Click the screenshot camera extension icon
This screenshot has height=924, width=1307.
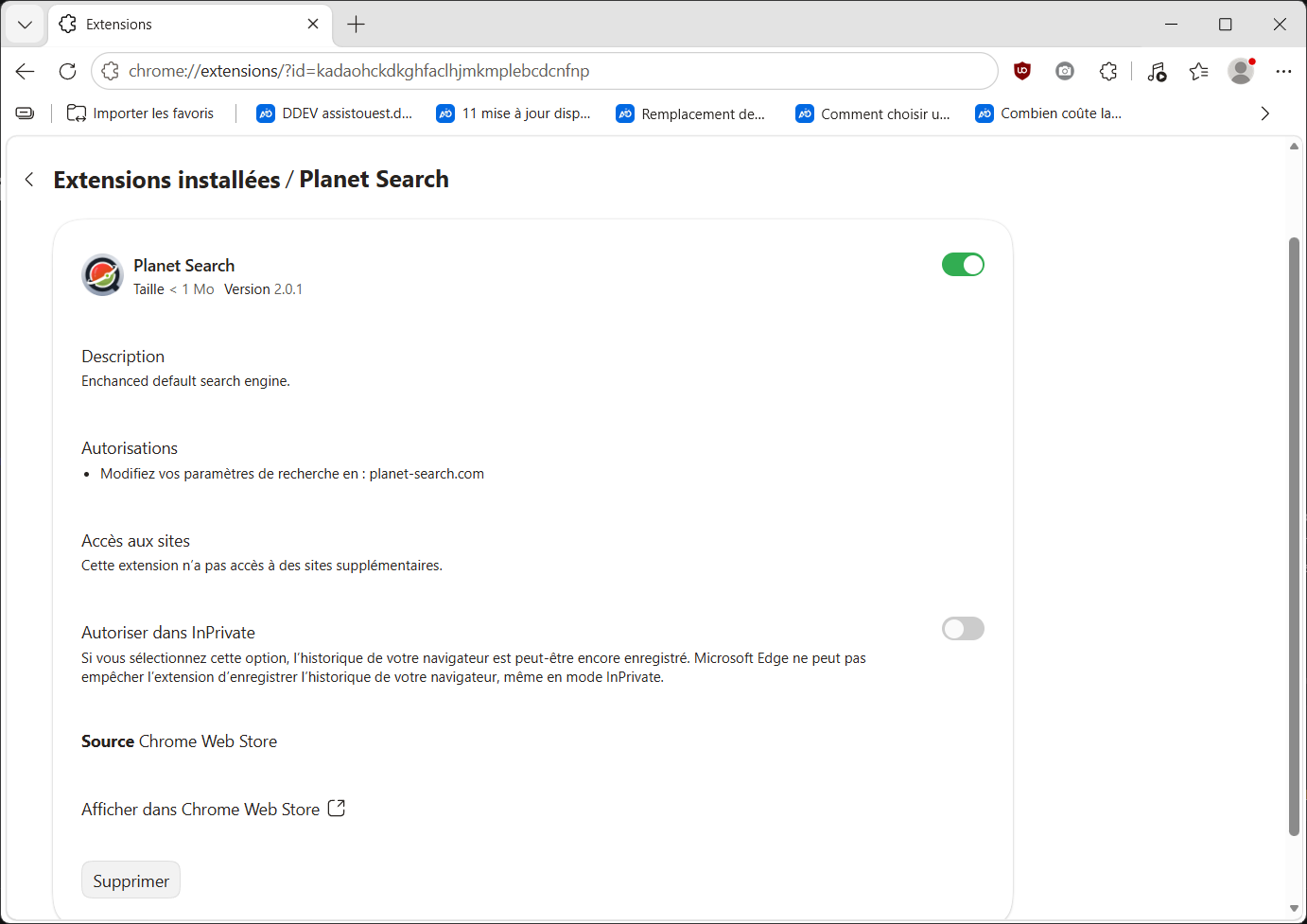(1065, 71)
